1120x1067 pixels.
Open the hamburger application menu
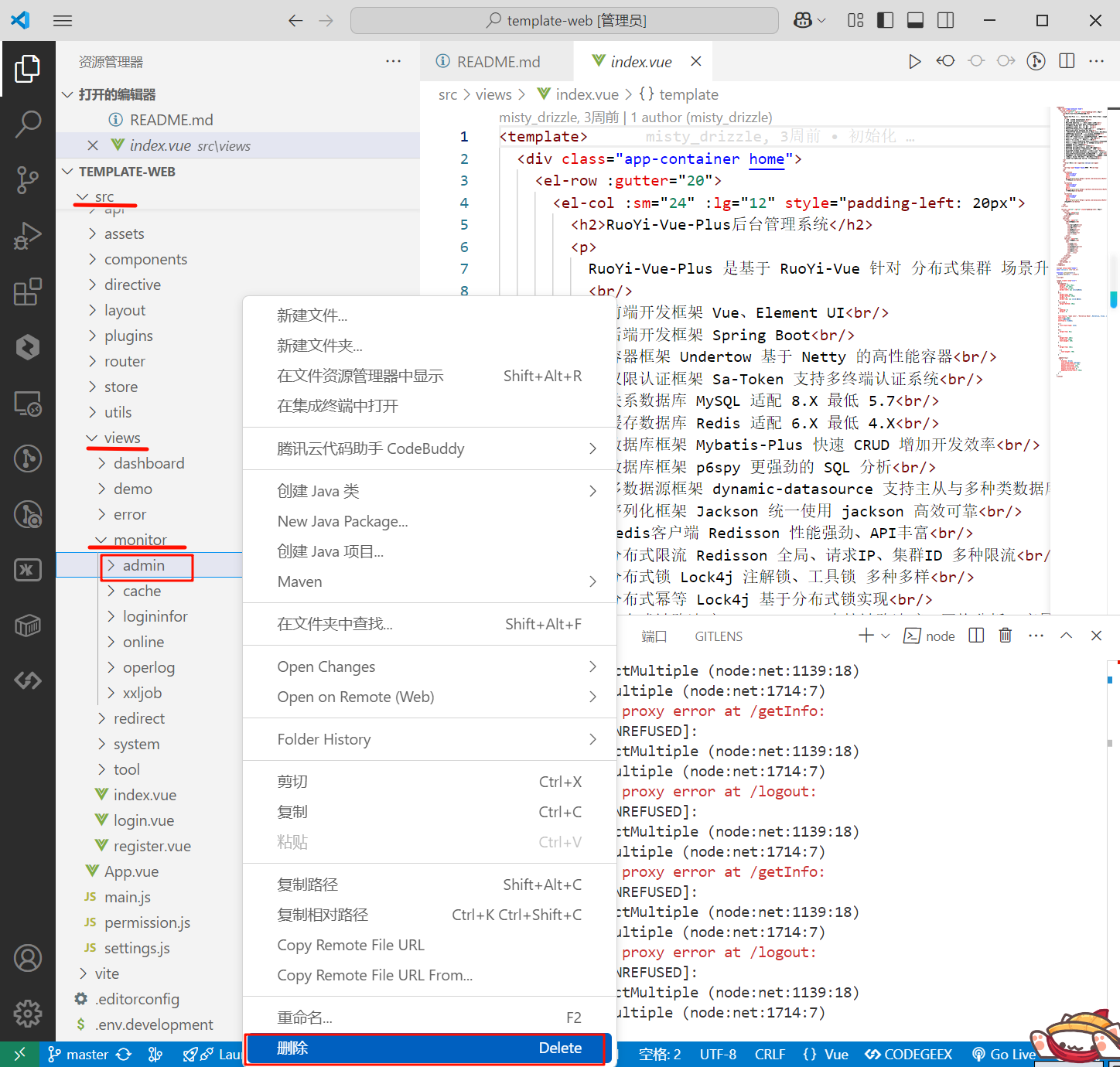click(x=63, y=21)
